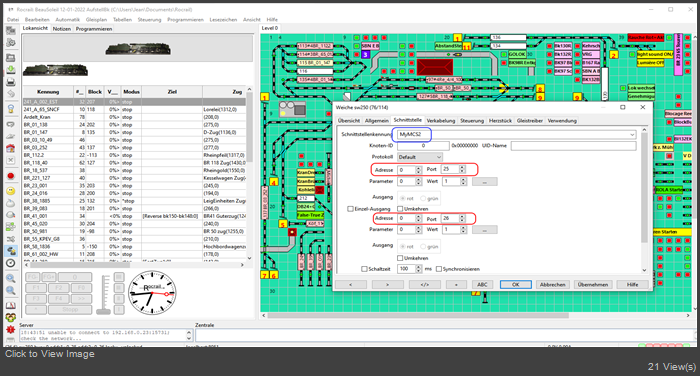Click the three-faces icon above the bug

[x=11, y=318]
